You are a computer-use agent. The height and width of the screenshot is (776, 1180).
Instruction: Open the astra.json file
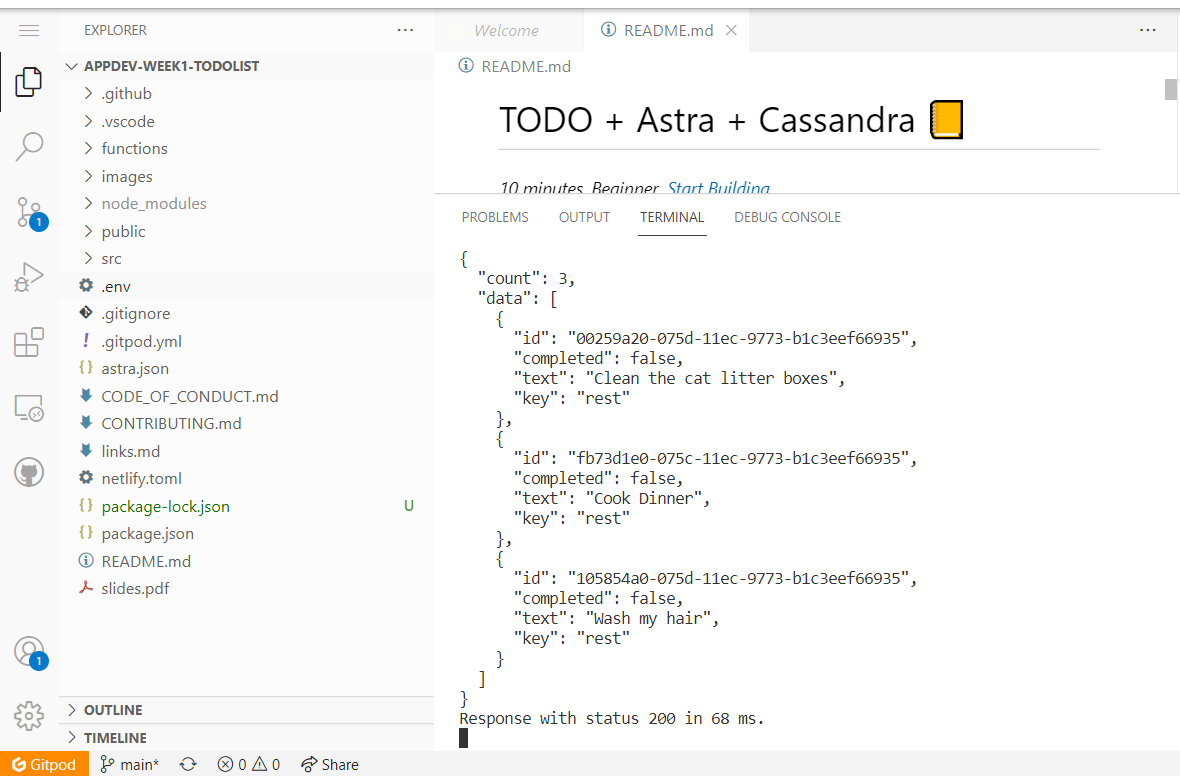coord(247,368)
